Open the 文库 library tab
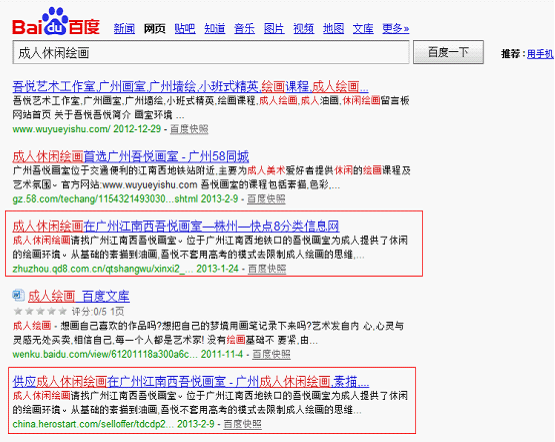The width and height of the screenshot is (555, 442). tap(363, 29)
